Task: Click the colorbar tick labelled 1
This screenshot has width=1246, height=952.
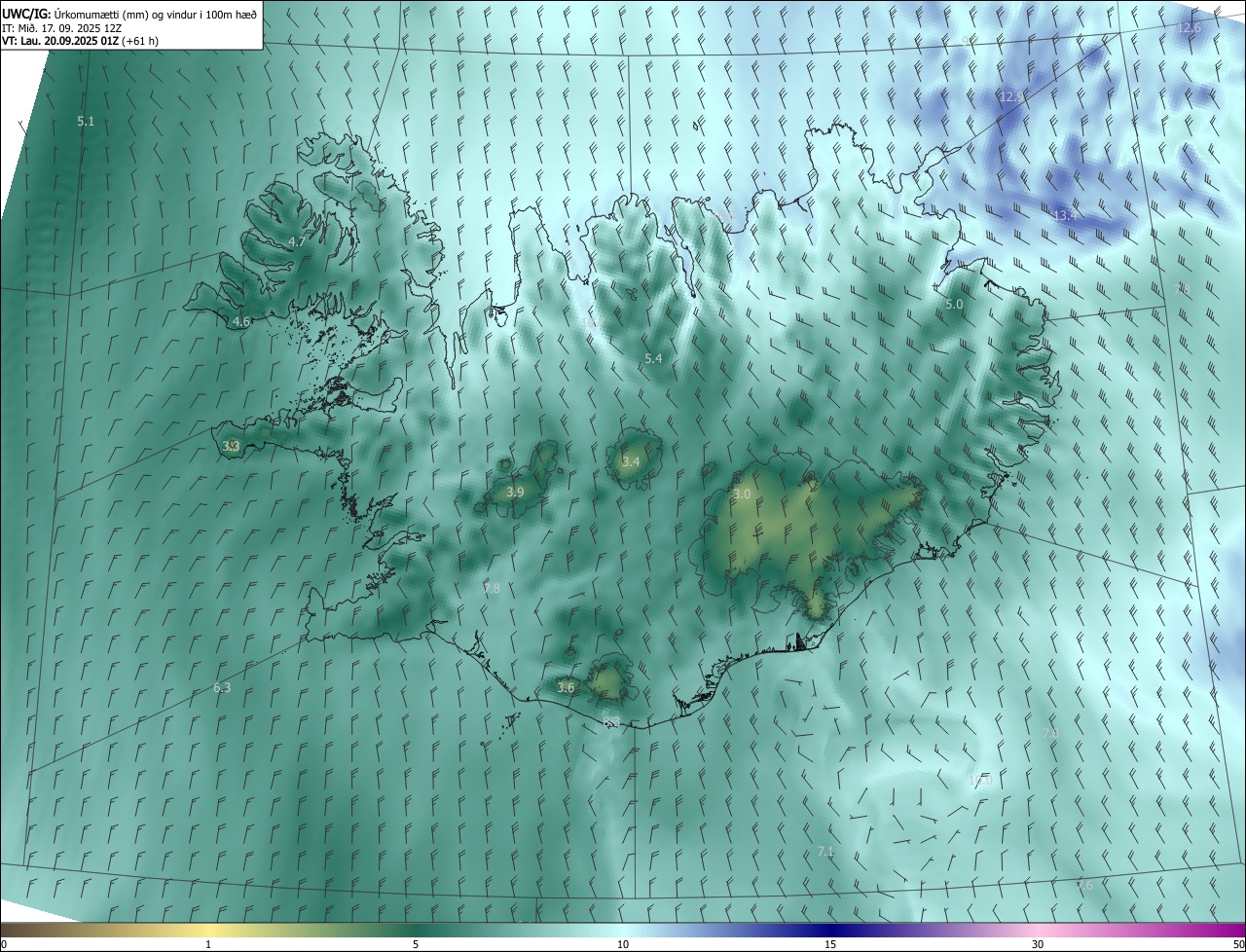Action: (208, 944)
